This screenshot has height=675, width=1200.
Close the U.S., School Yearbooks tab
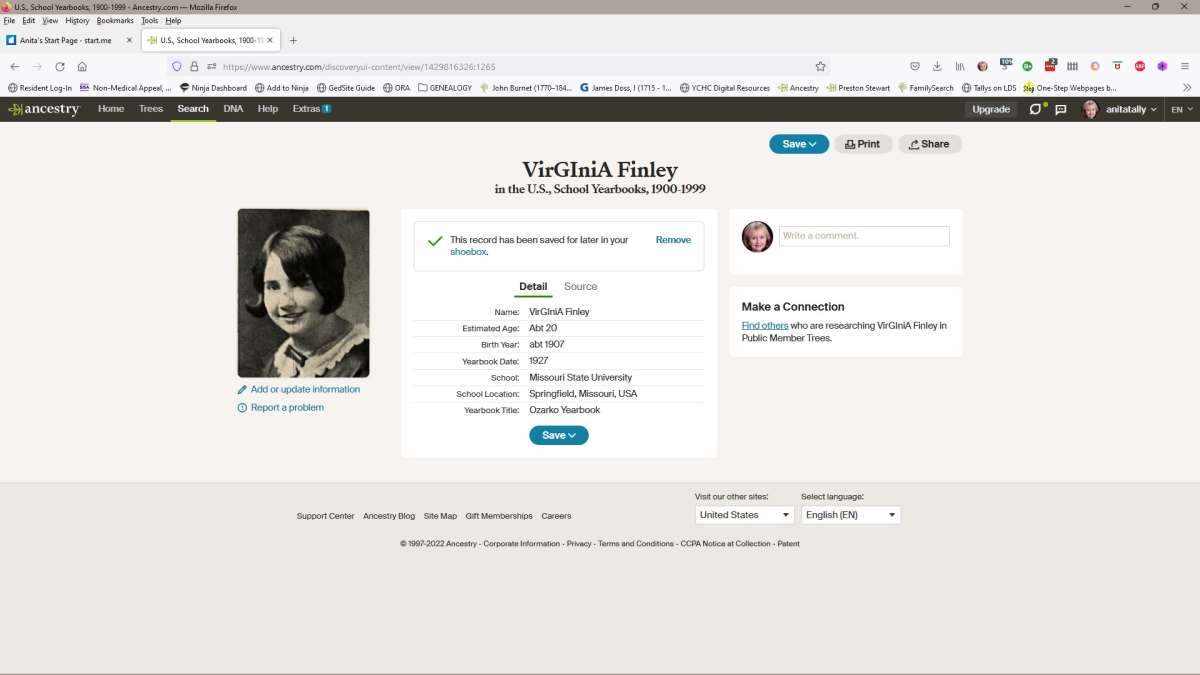click(270, 40)
